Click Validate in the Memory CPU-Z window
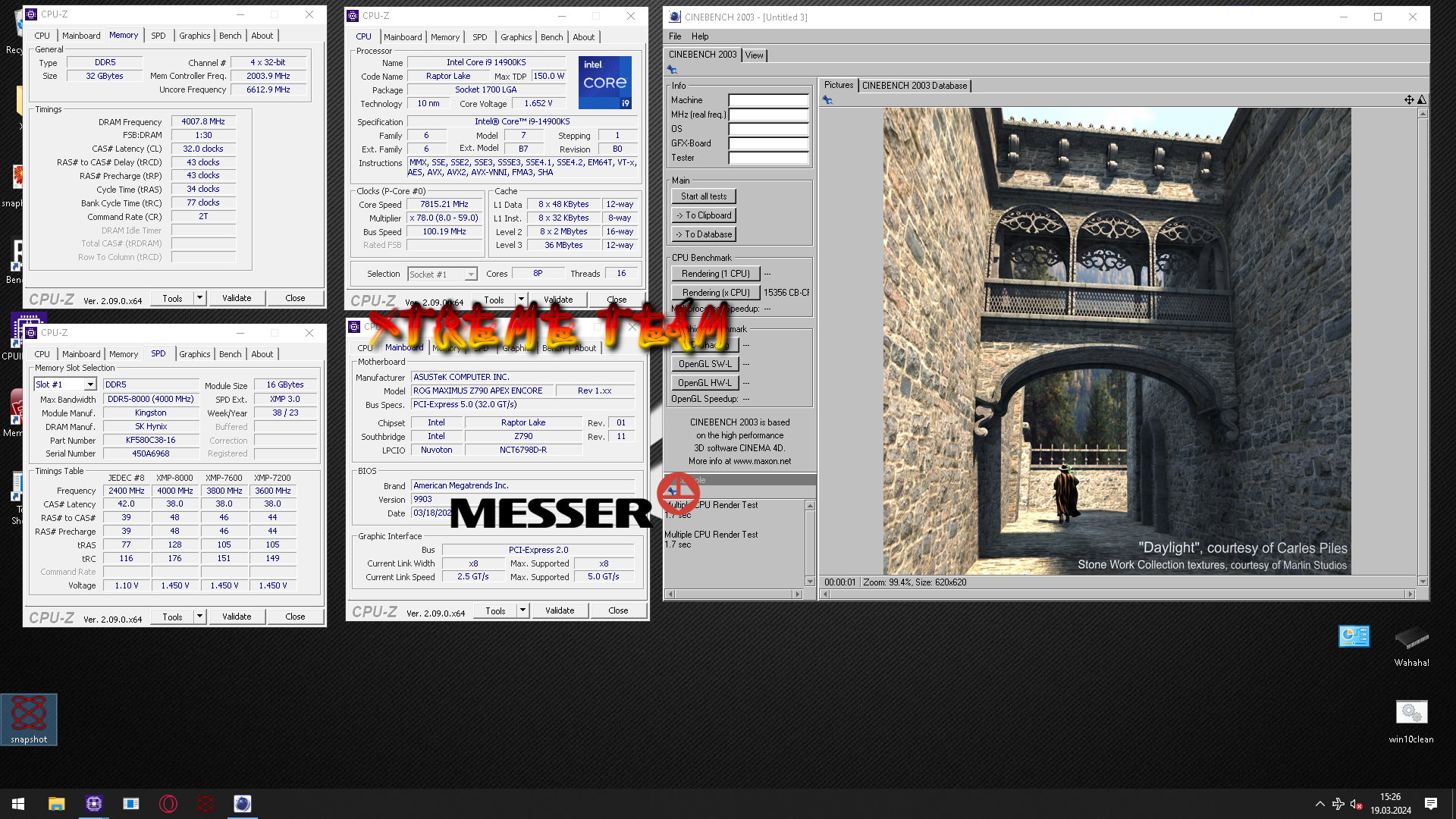Screen dimensions: 1456x819 click(237, 298)
